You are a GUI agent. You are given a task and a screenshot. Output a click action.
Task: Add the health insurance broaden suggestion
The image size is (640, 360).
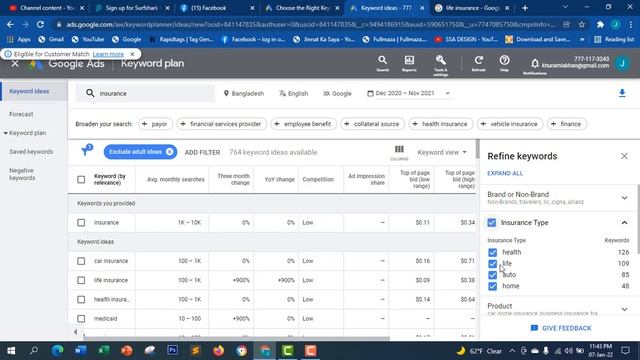[440, 124]
